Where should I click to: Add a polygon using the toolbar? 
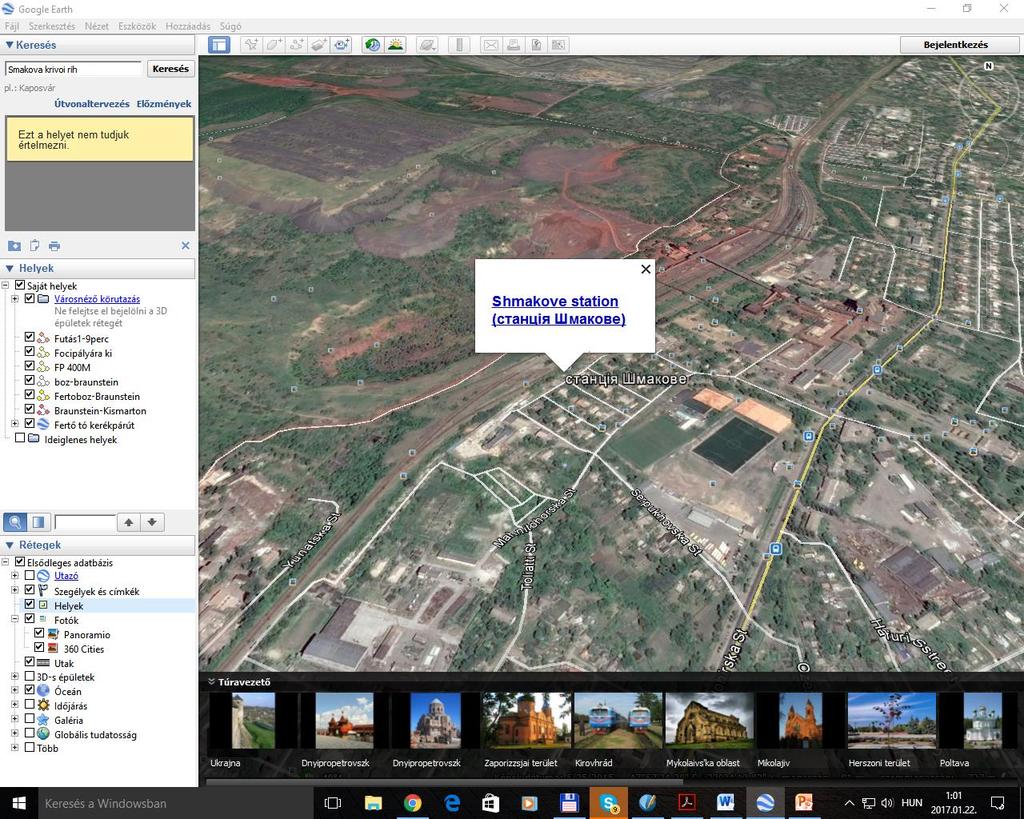click(274, 44)
